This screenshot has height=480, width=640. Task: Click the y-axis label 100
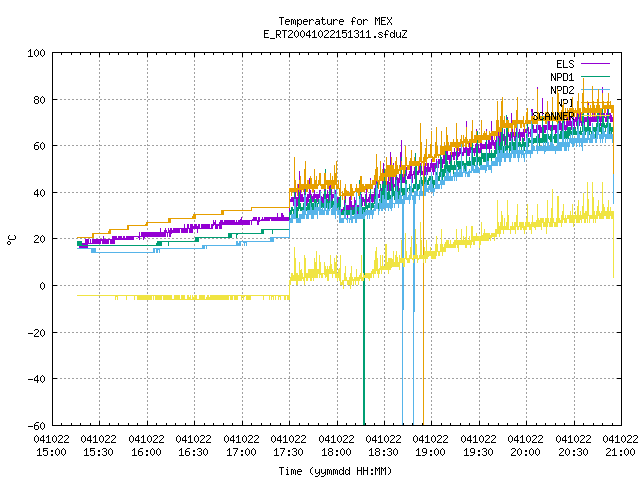coord(36,53)
